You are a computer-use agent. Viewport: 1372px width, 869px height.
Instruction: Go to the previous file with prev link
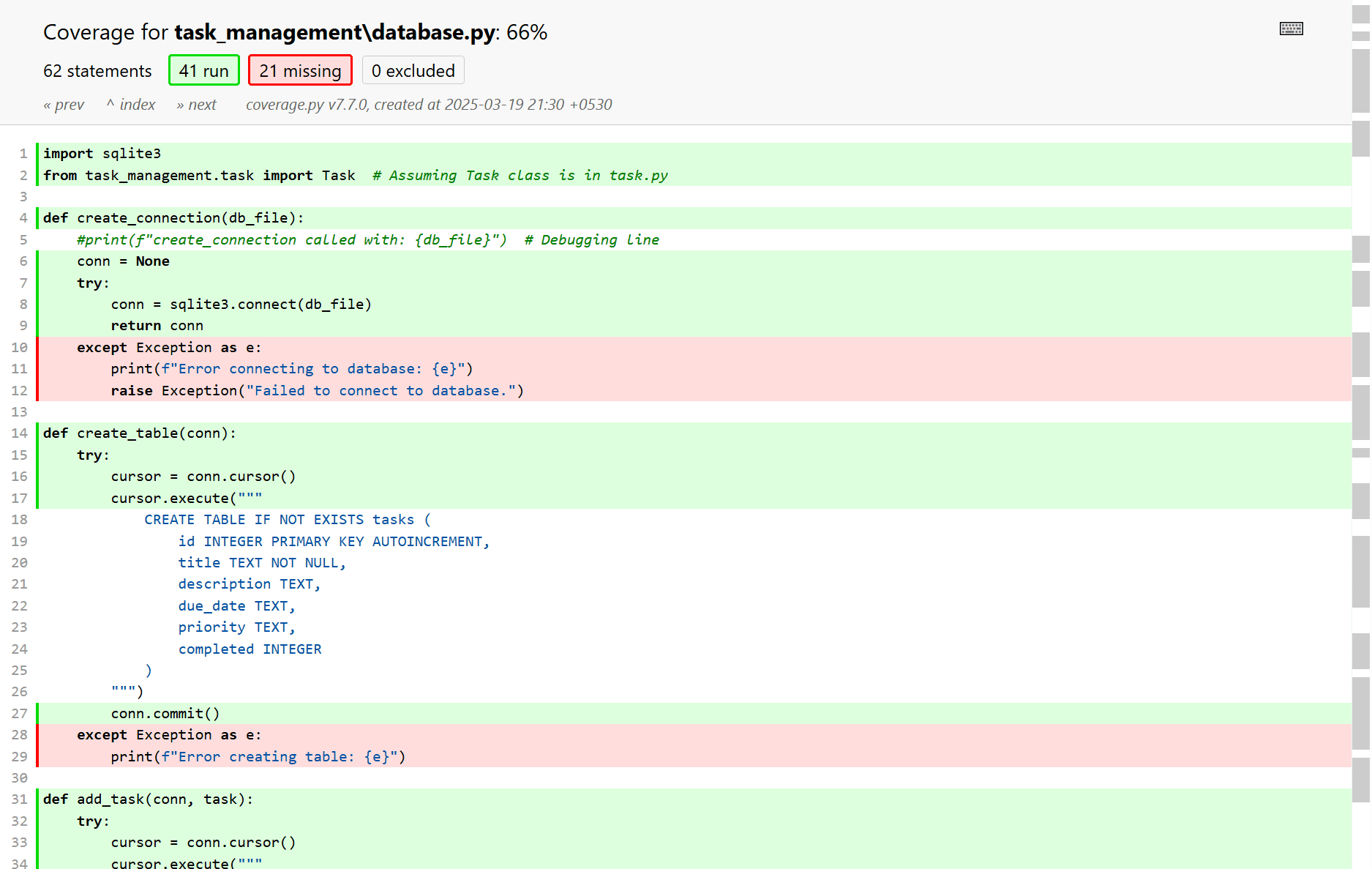tap(64, 104)
